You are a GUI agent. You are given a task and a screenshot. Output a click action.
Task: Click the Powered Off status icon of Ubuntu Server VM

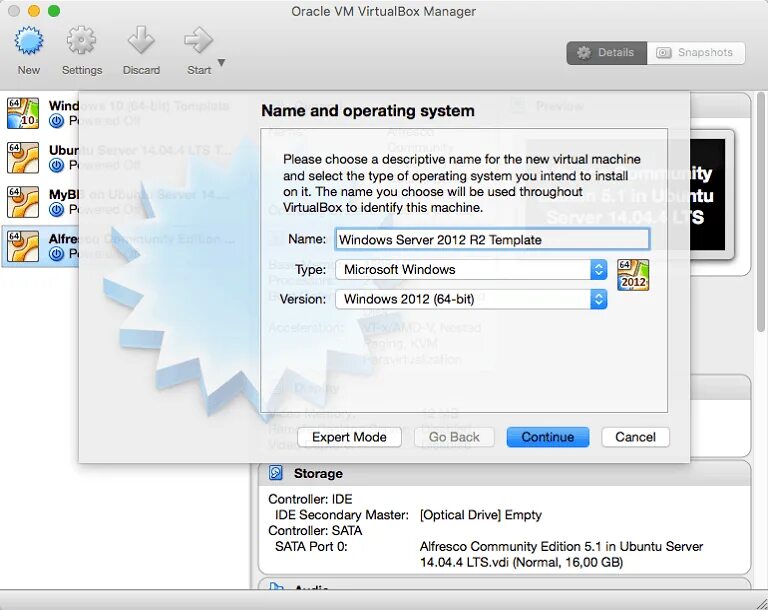pyautogui.click(x=56, y=165)
